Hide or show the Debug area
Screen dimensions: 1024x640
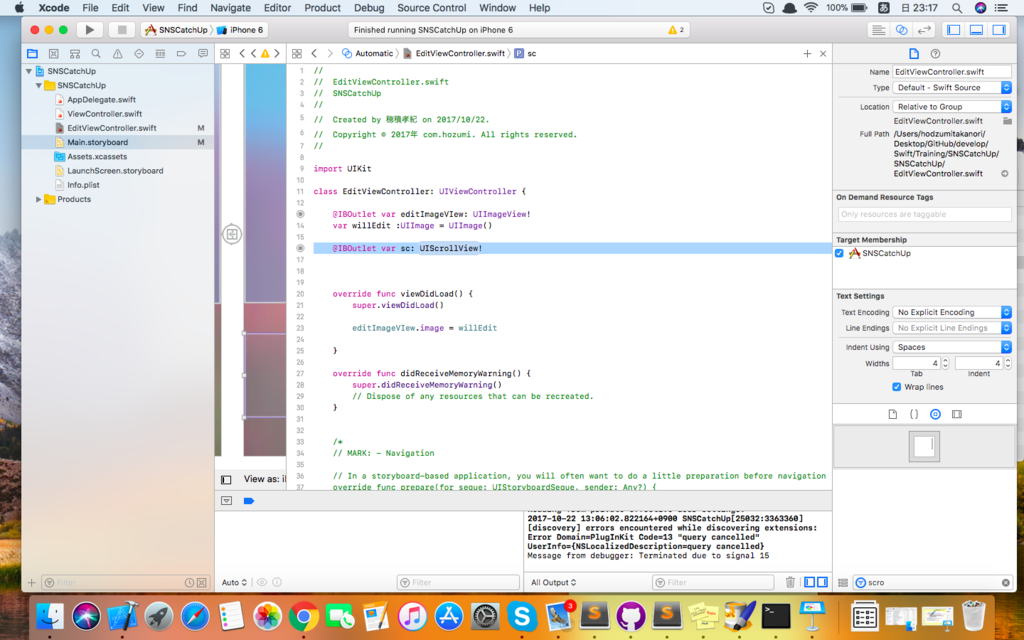(976, 29)
